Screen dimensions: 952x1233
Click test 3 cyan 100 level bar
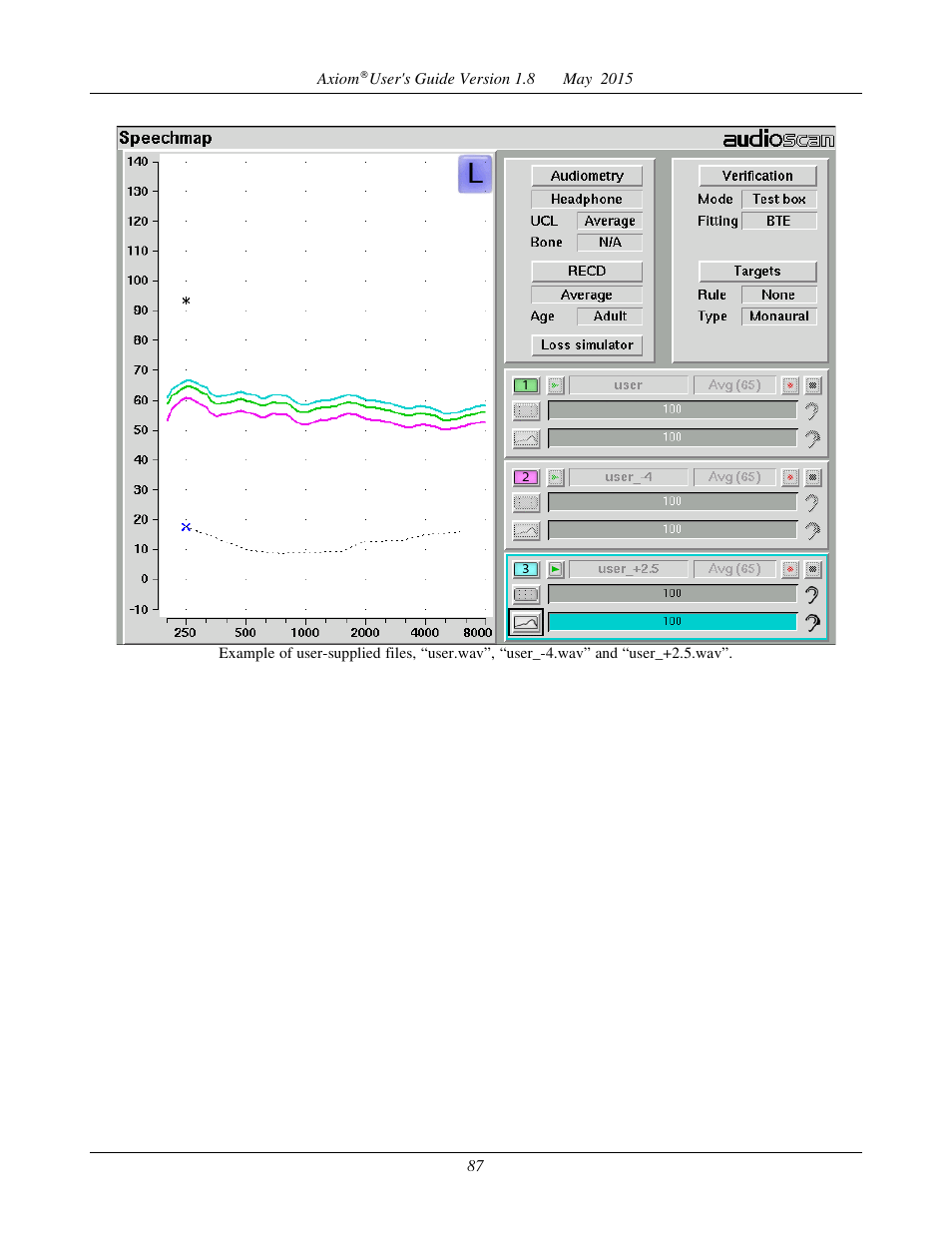click(673, 622)
